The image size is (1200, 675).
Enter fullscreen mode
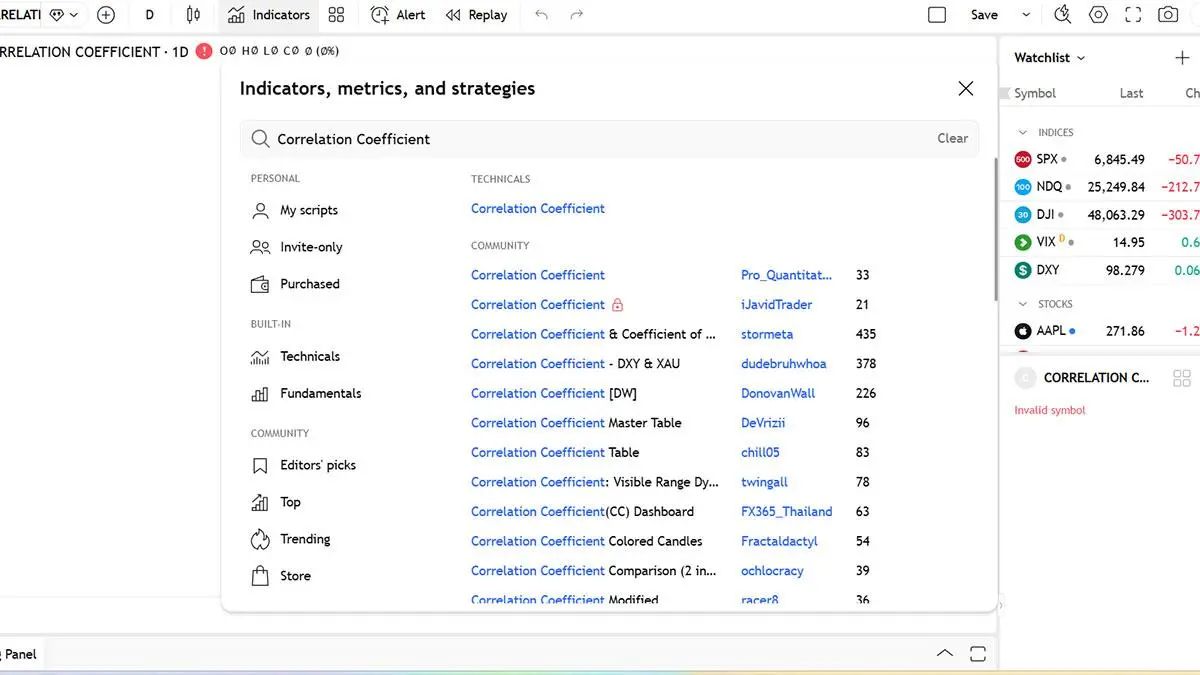pos(1133,15)
